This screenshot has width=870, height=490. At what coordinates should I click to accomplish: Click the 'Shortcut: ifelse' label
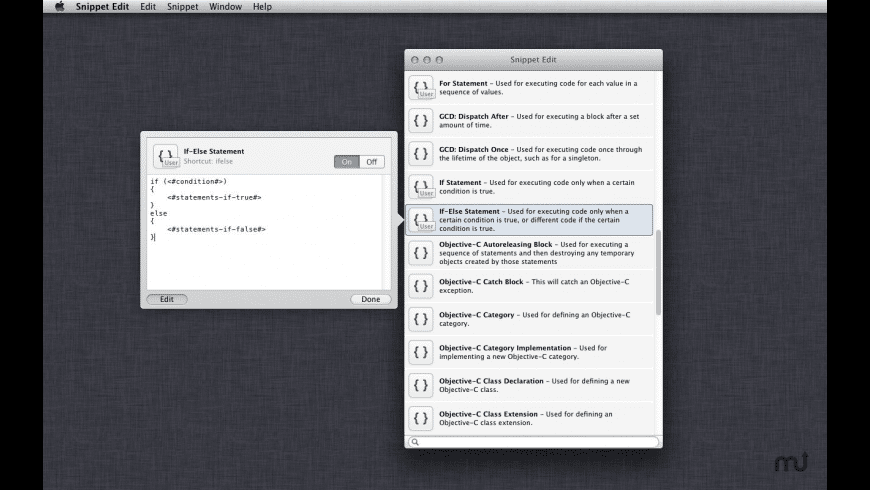point(208,161)
